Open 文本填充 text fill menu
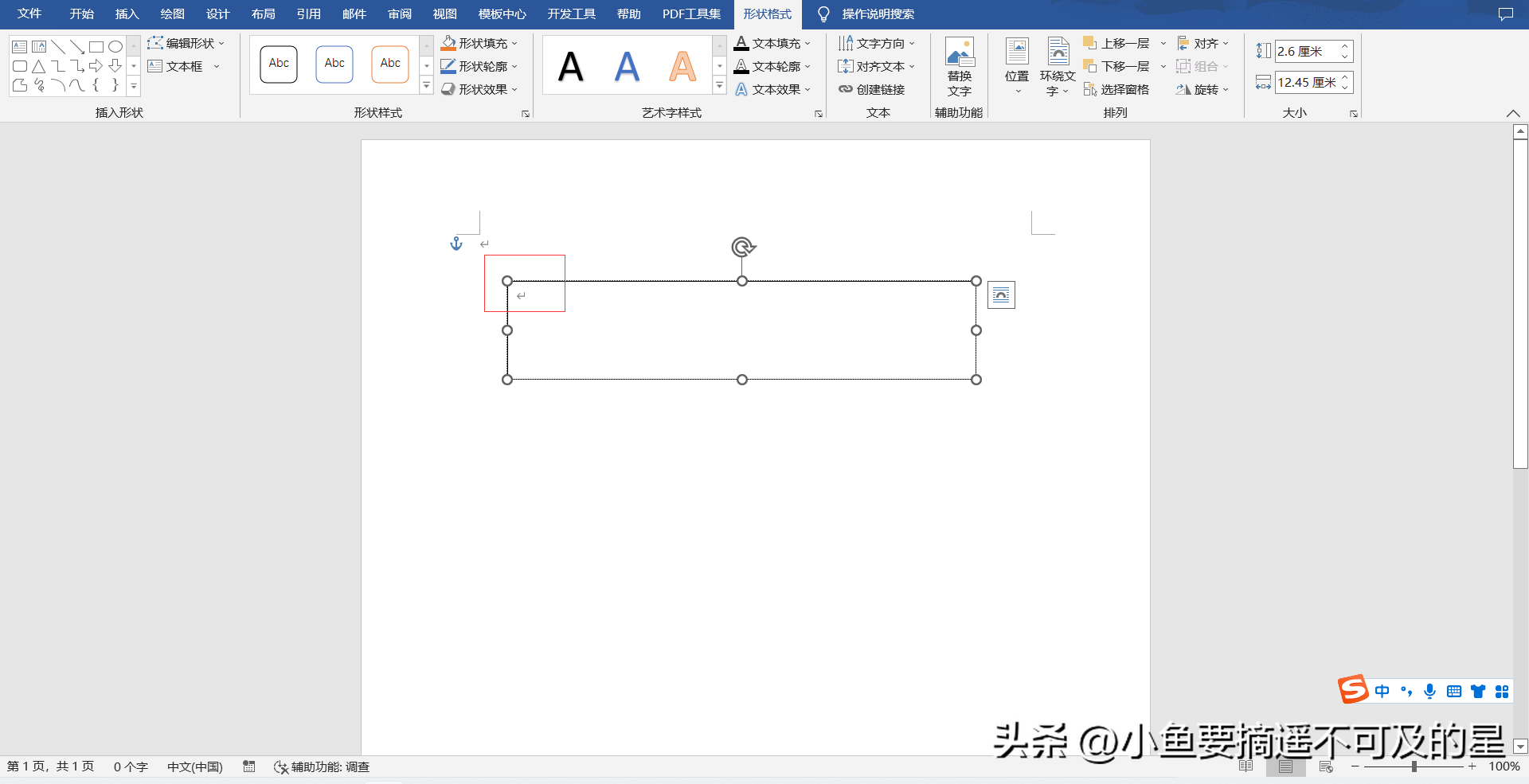1529x784 pixels. point(772,43)
